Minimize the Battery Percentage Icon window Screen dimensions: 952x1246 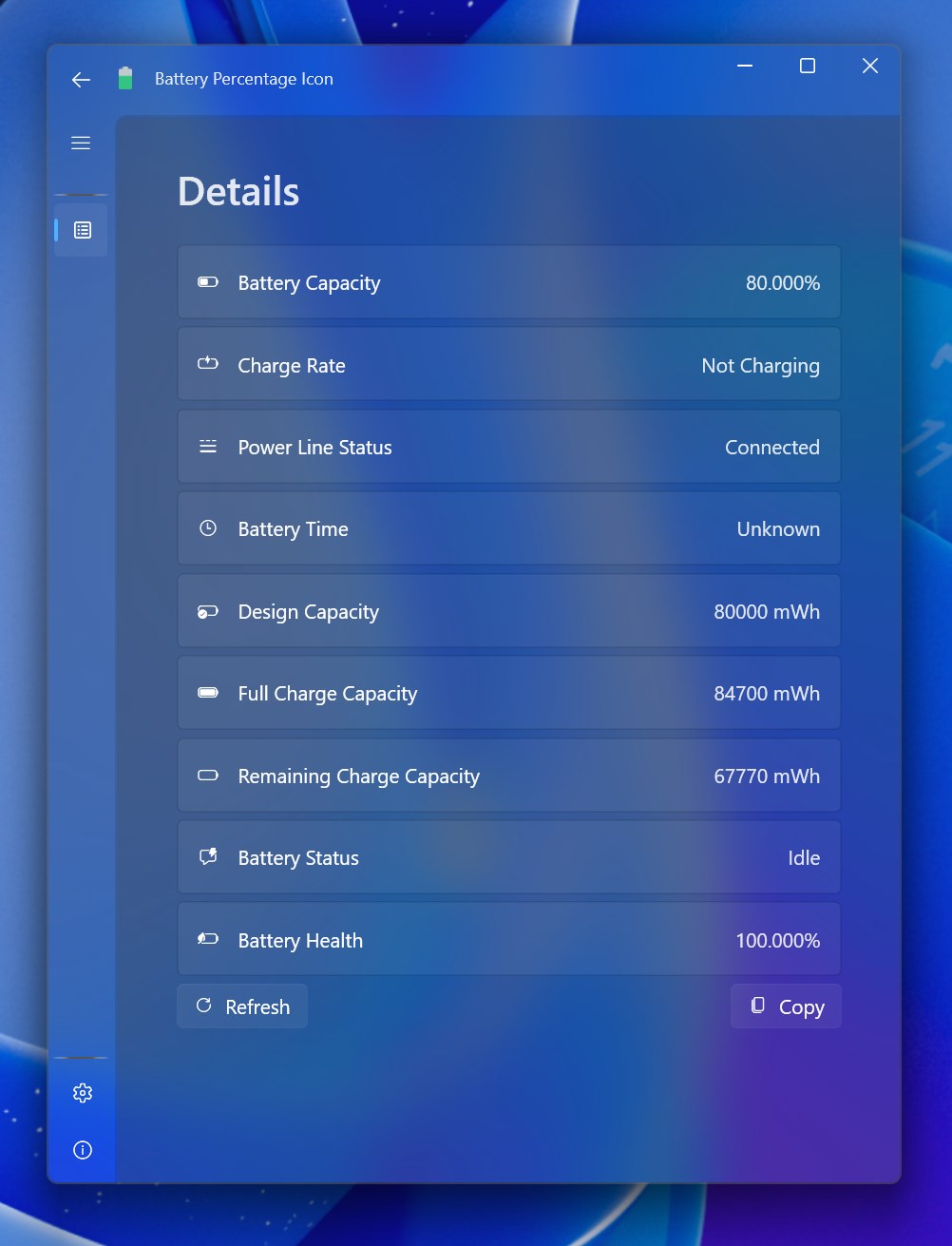pos(745,66)
